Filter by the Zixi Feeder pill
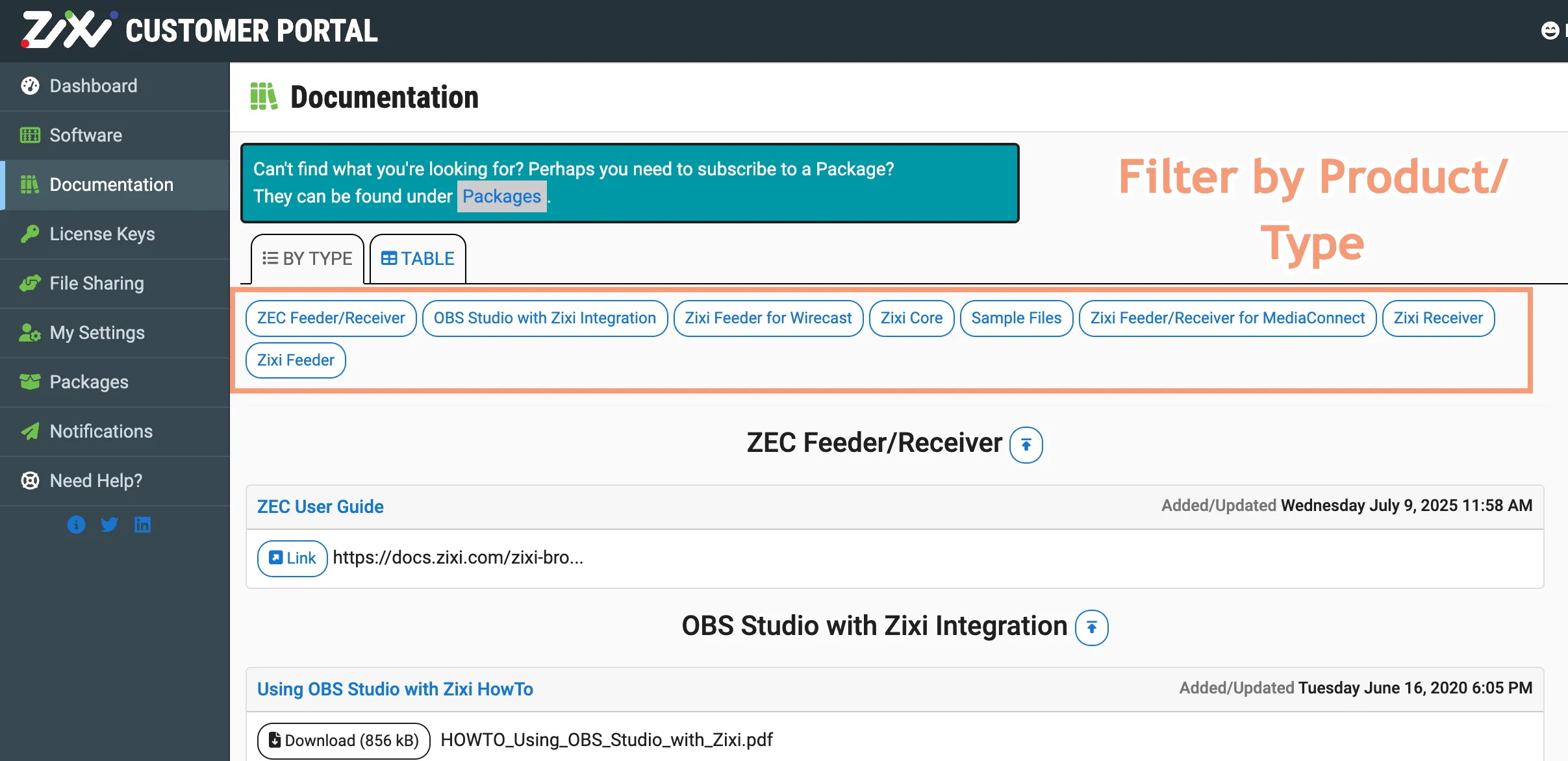 pos(296,360)
